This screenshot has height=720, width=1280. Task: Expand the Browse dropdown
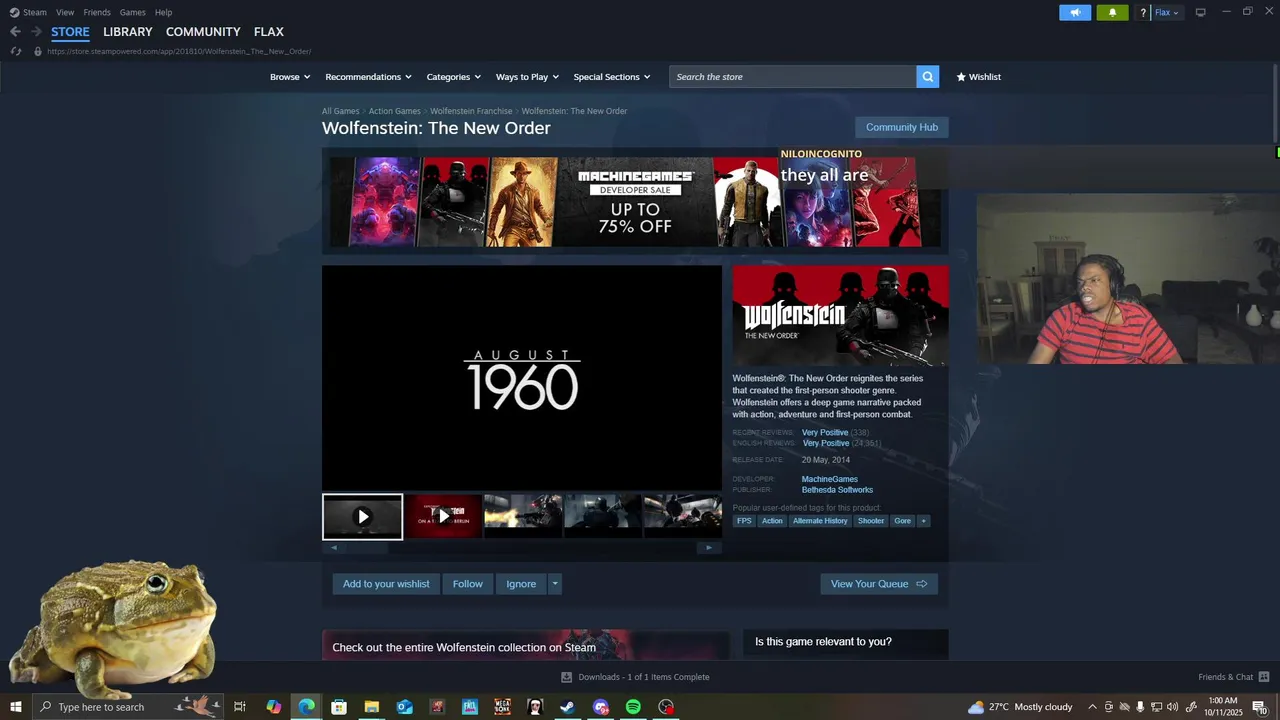point(290,77)
